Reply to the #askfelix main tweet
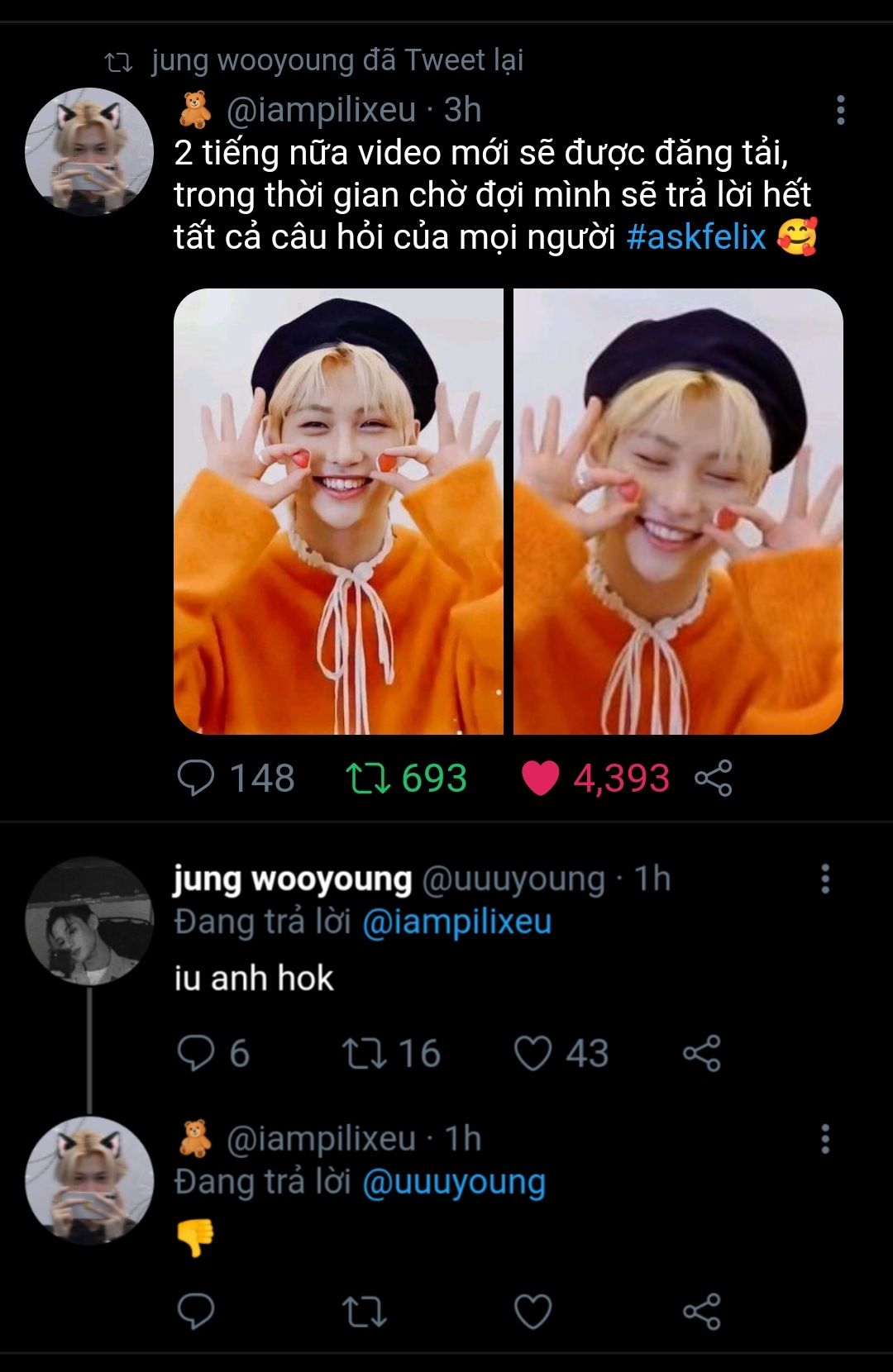 [196, 778]
